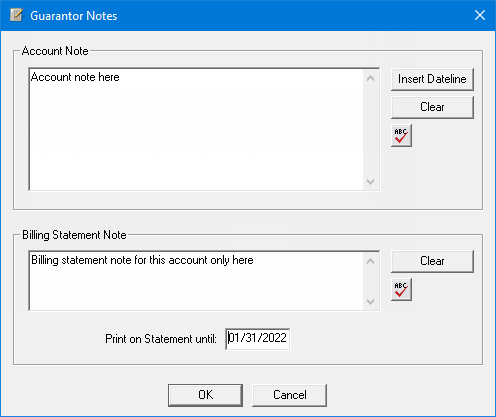Click the Account Note scroll down arrow
Viewport: 496px width, 417px height.
(370, 182)
